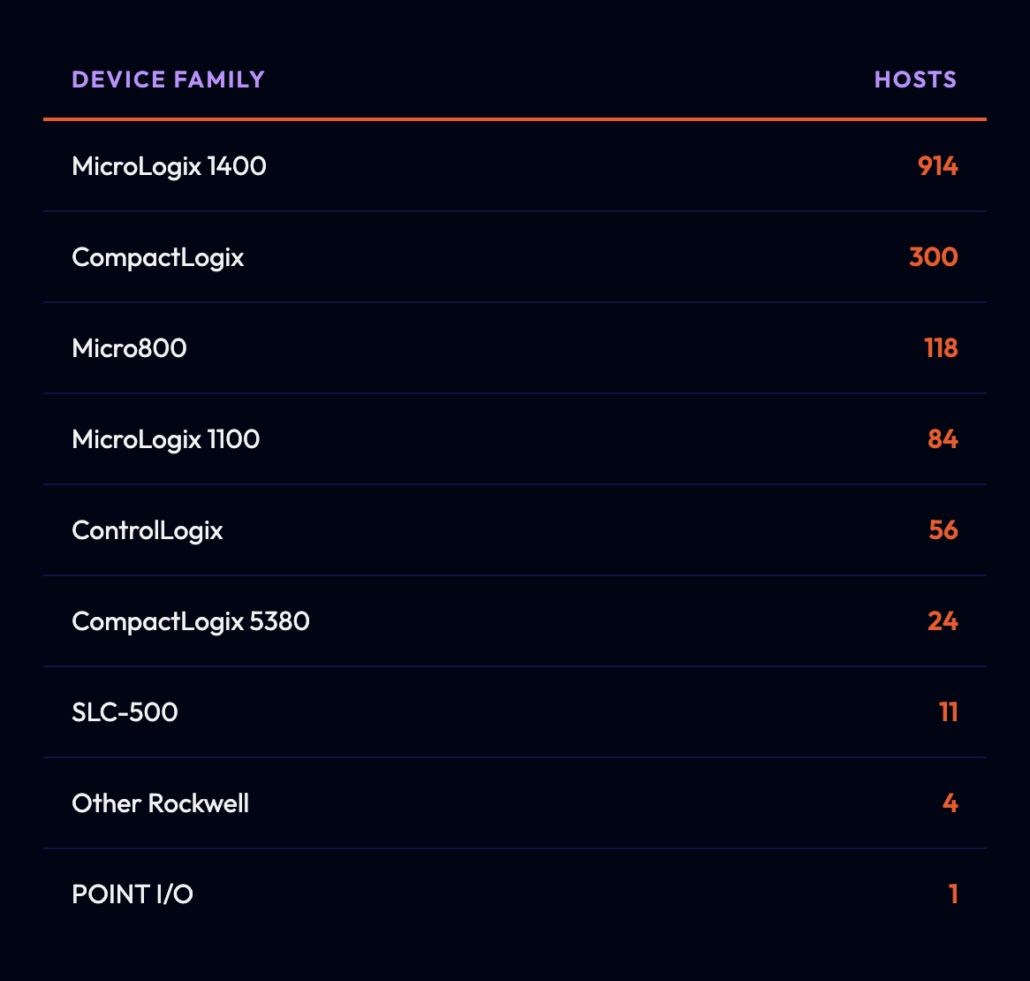Click the 4 hosts count for Other Rockwell
The width and height of the screenshot is (1030, 981).
950,803
